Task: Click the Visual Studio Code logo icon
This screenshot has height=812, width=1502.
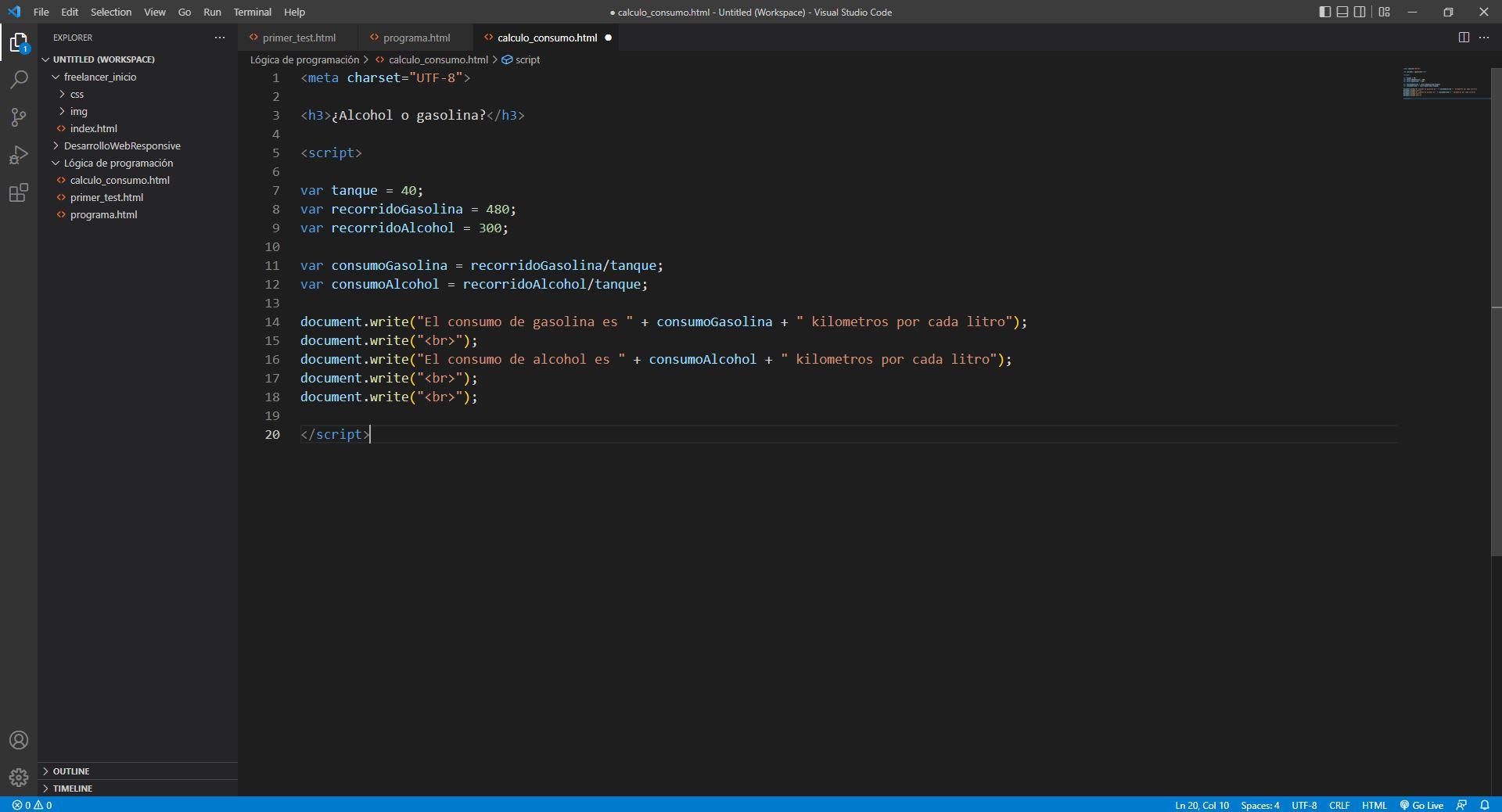Action: tap(14, 12)
